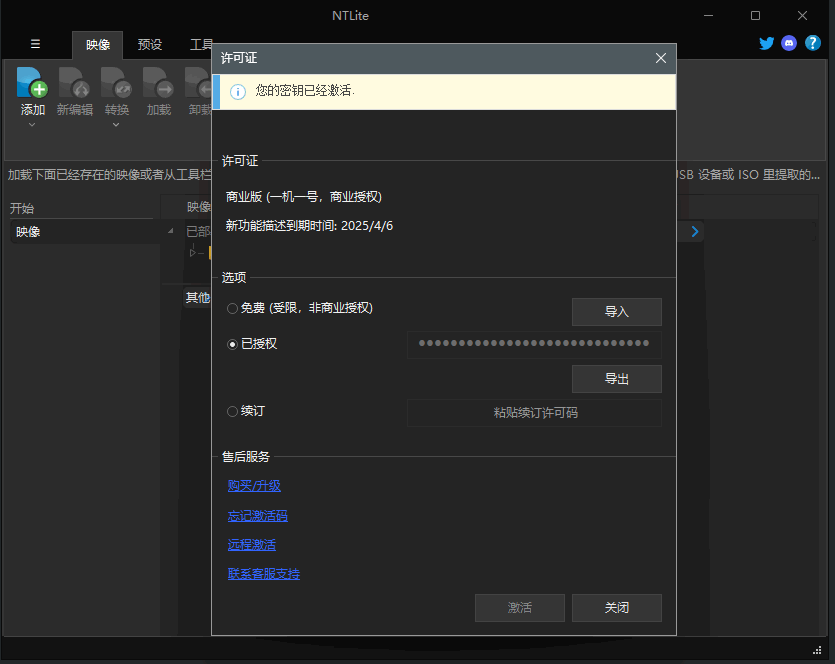Viewport: 835px width, 664px height.
Task: Click the 加载 (Load) toolbar icon
Action: [158, 84]
